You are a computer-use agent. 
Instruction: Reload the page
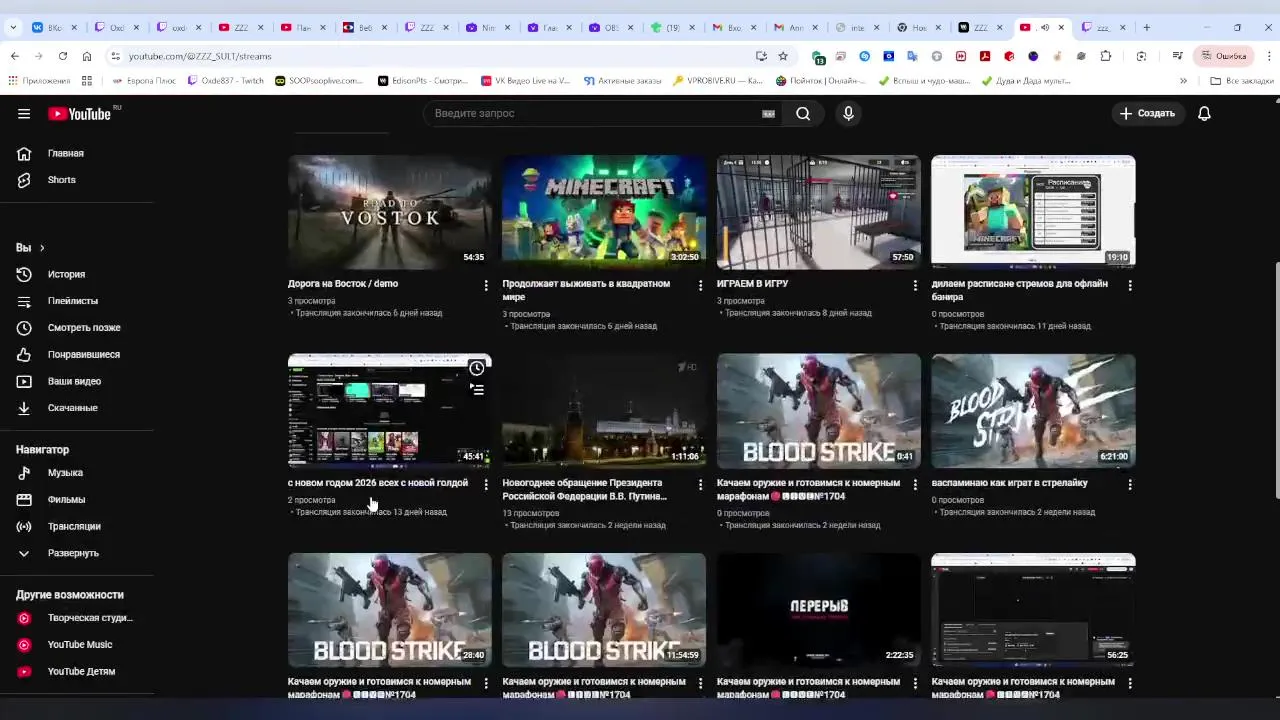coord(62,56)
